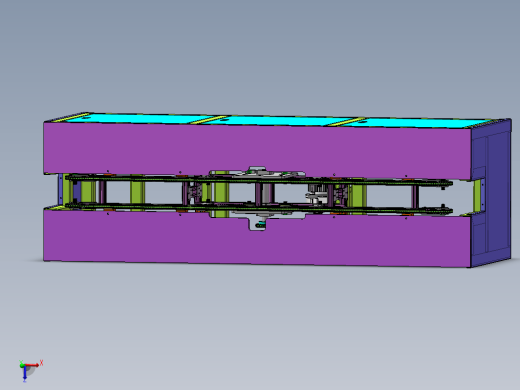Select the lower green chain rail
Viewport: 520px width, 390px height.
[258, 209]
